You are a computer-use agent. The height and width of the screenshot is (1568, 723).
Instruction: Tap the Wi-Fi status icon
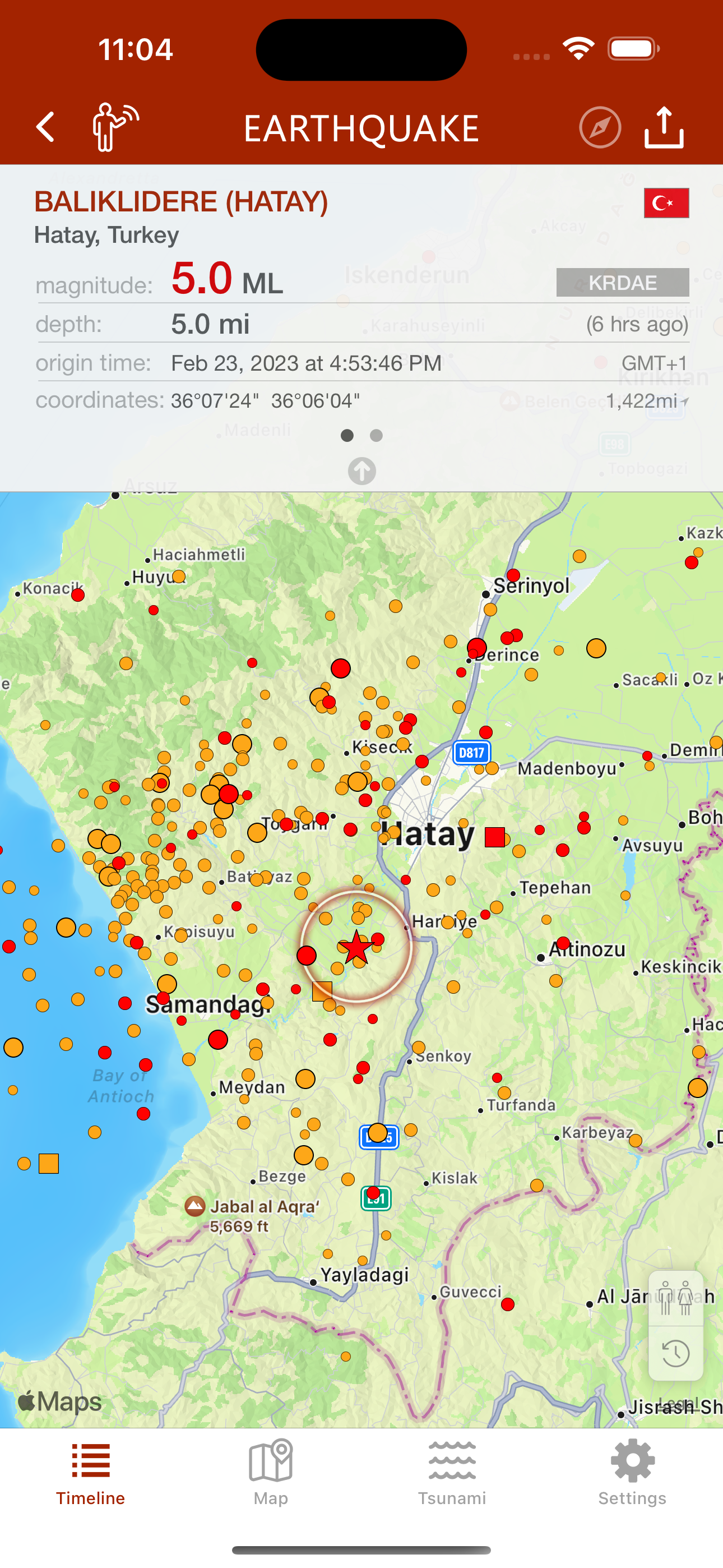pos(578,49)
